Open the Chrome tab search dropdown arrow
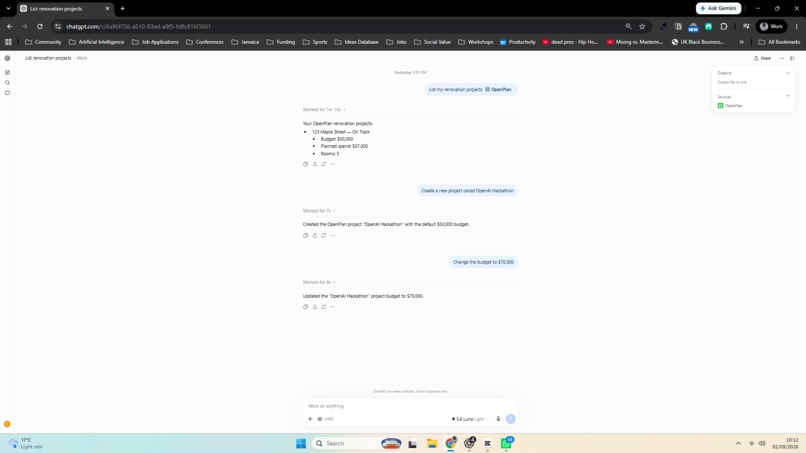The image size is (806, 453). (x=8, y=8)
